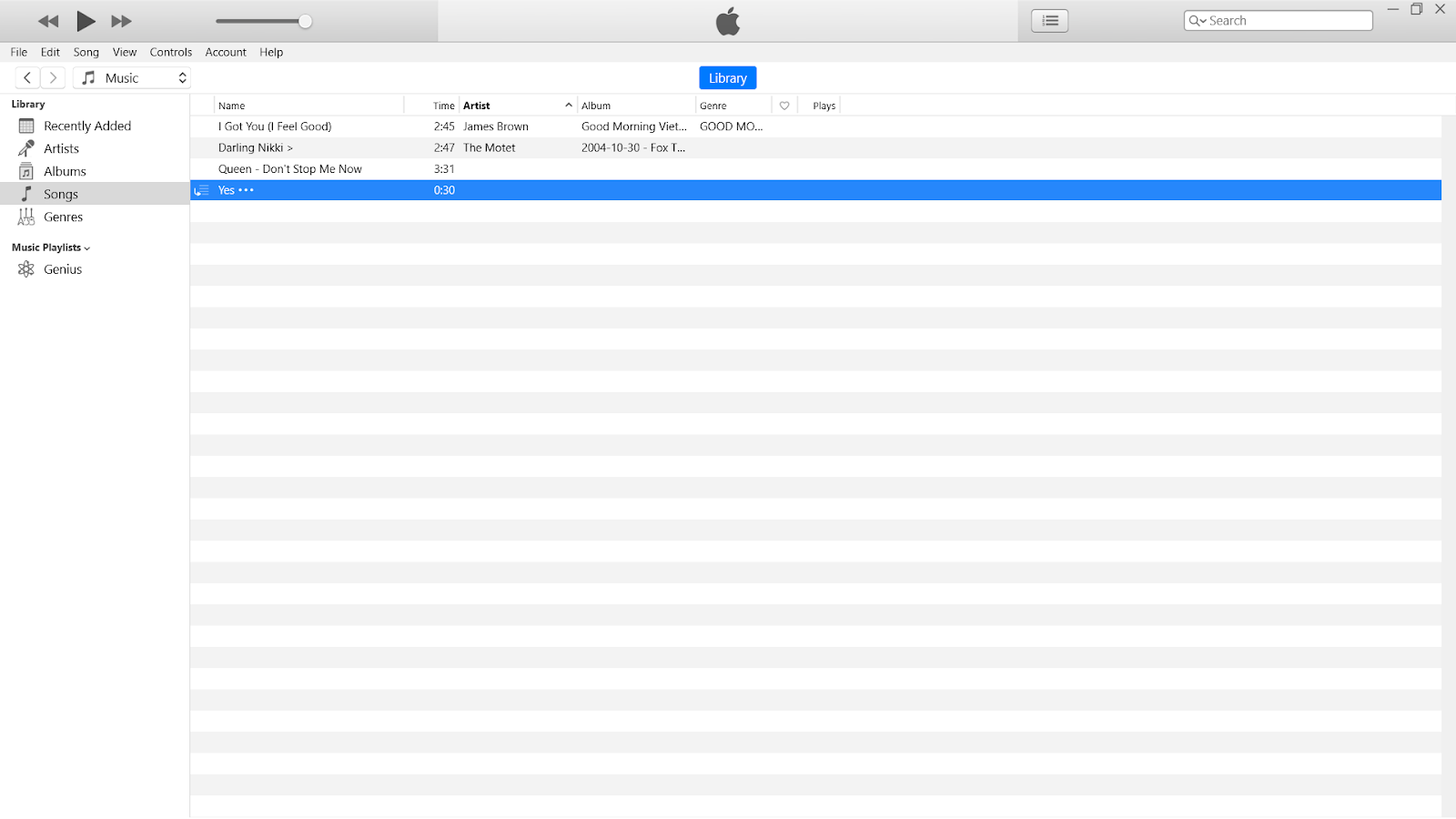Open the Genius playlist
This screenshot has width=1456, height=819.
63,269
